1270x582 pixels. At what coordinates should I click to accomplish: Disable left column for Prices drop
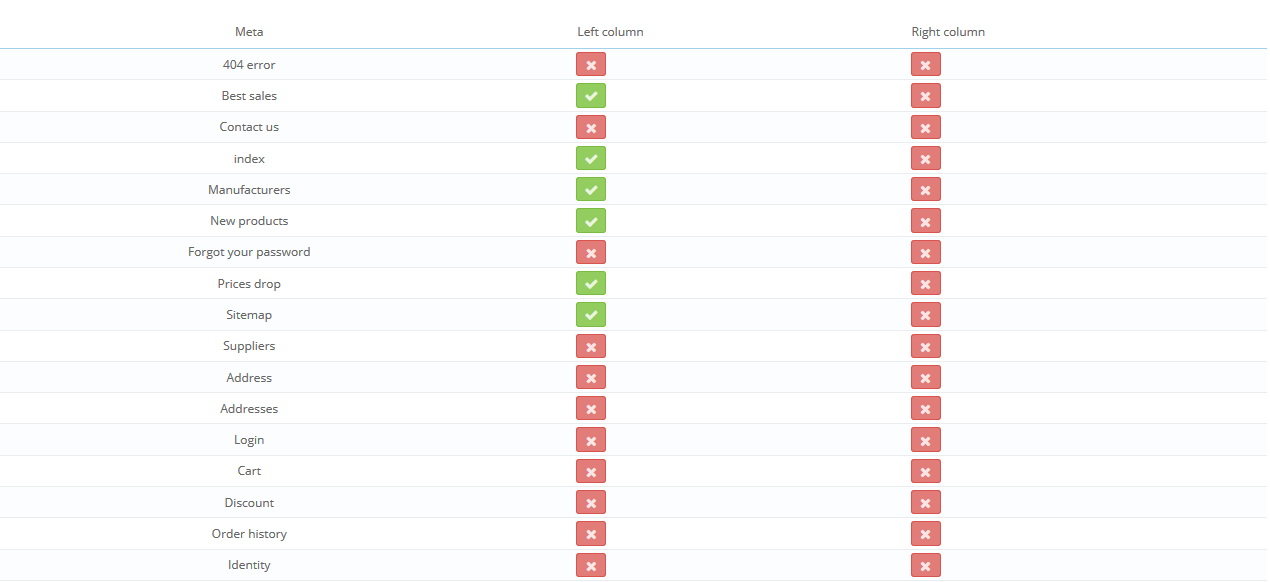[591, 284]
